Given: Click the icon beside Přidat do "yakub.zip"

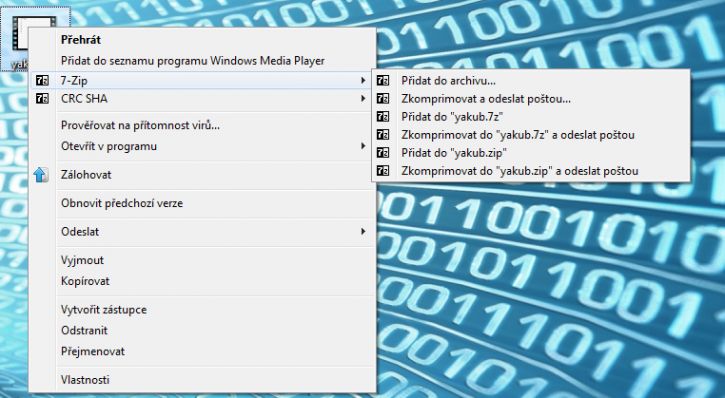Looking at the screenshot, I should (x=383, y=153).
